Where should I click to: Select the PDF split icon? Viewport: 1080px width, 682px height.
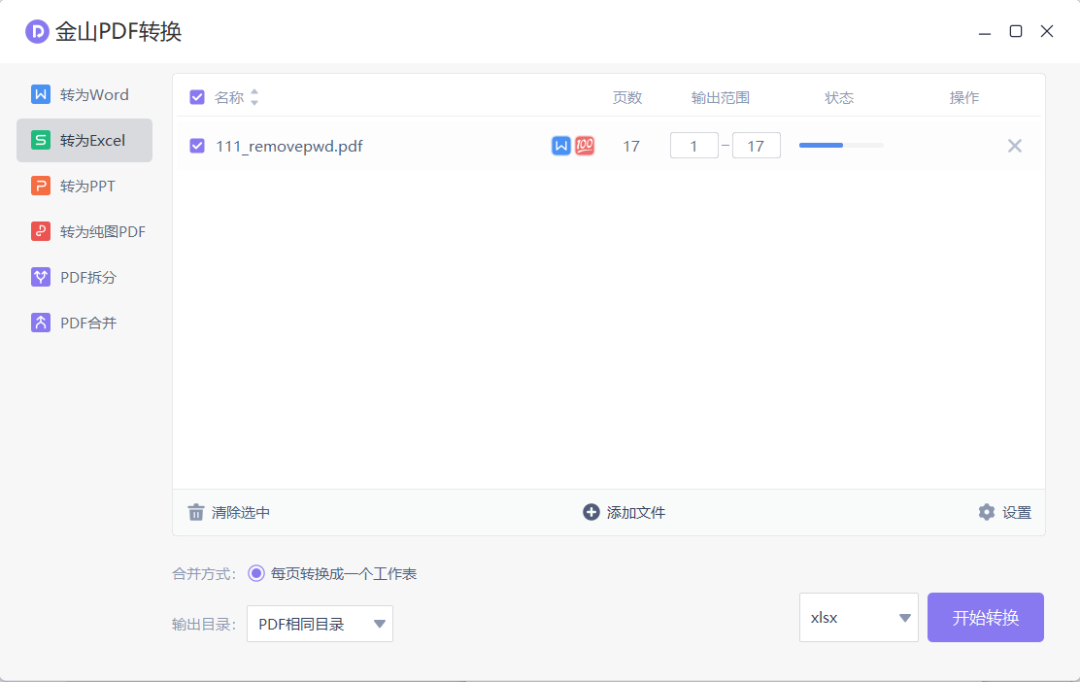[x=41, y=277]
